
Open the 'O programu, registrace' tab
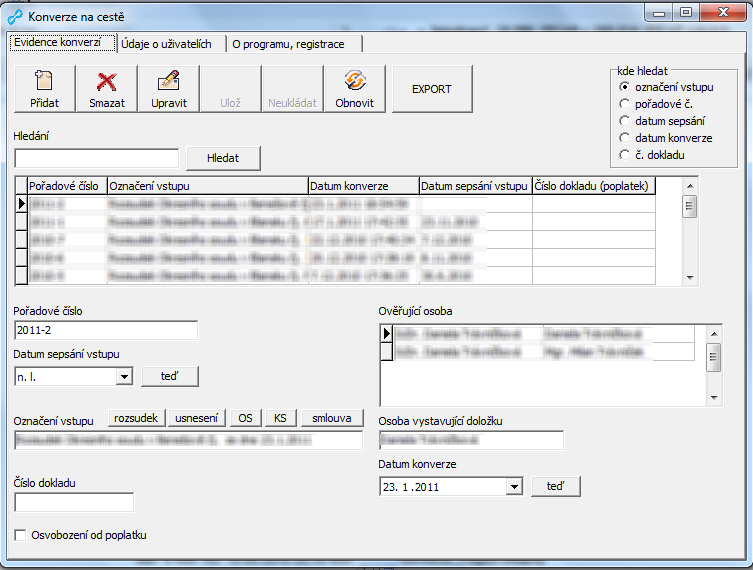(x=288, y=44)
